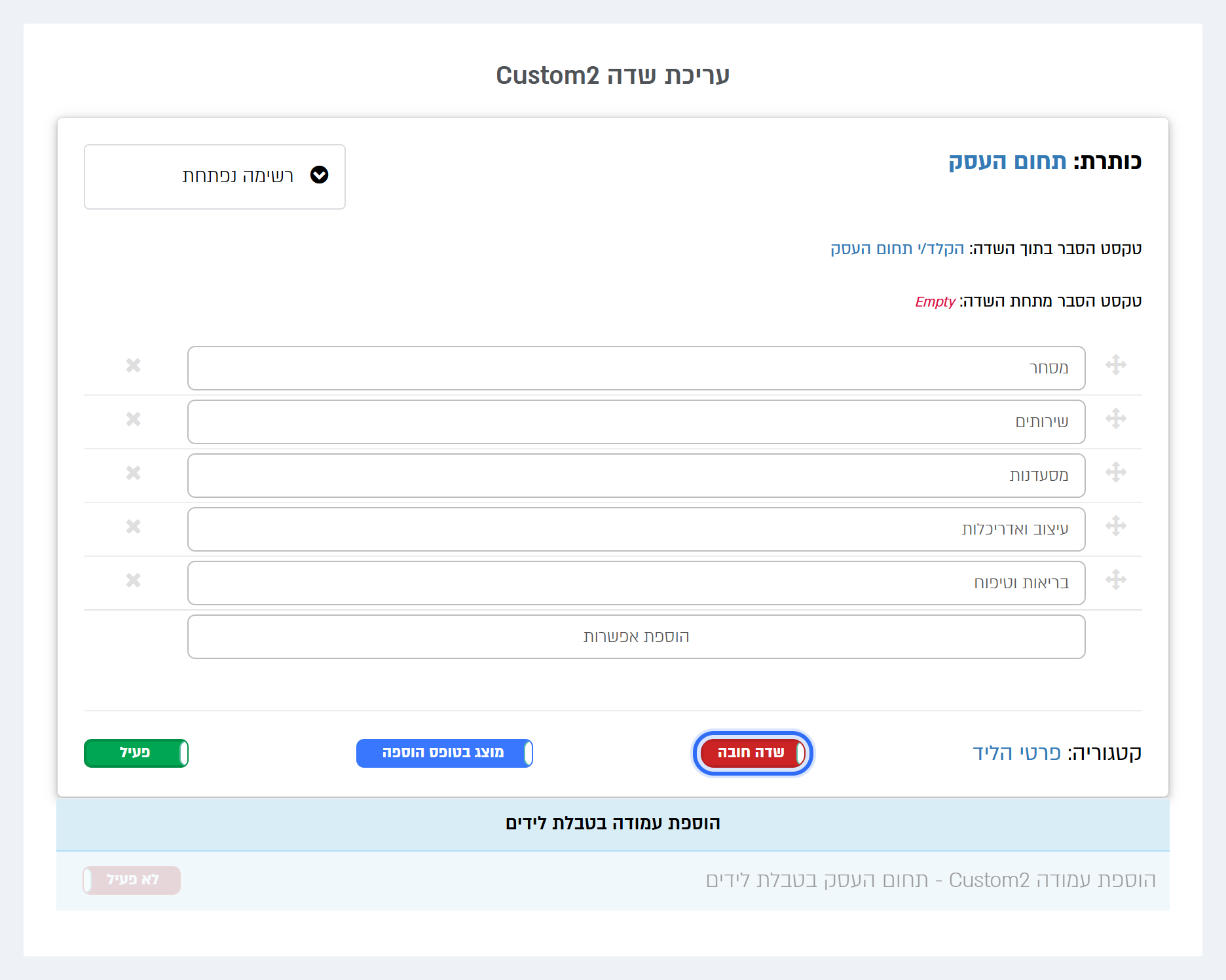Grab the move handle for מסחר row

click(x=1116, y=365)
